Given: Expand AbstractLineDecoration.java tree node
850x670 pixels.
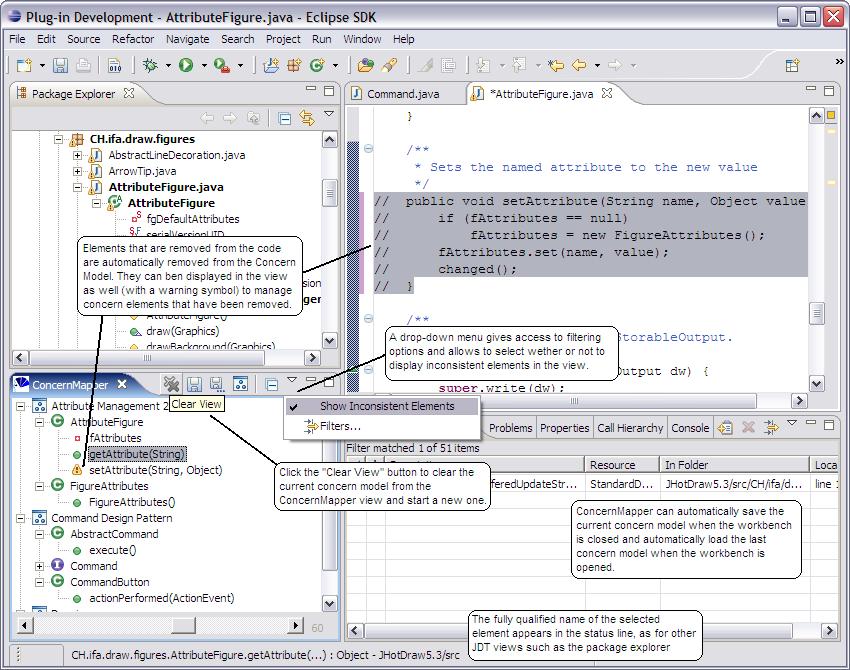Looking at the screenshot, I should click(x=78, y=156).
